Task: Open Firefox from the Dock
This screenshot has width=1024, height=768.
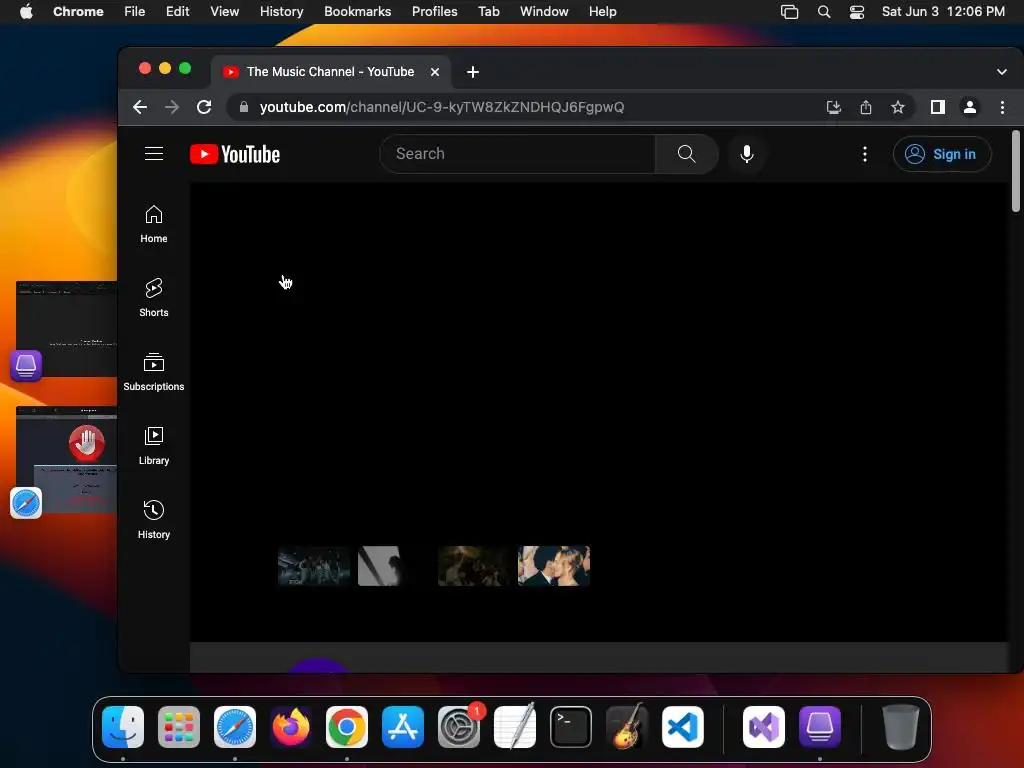Action: pos(291,727)
